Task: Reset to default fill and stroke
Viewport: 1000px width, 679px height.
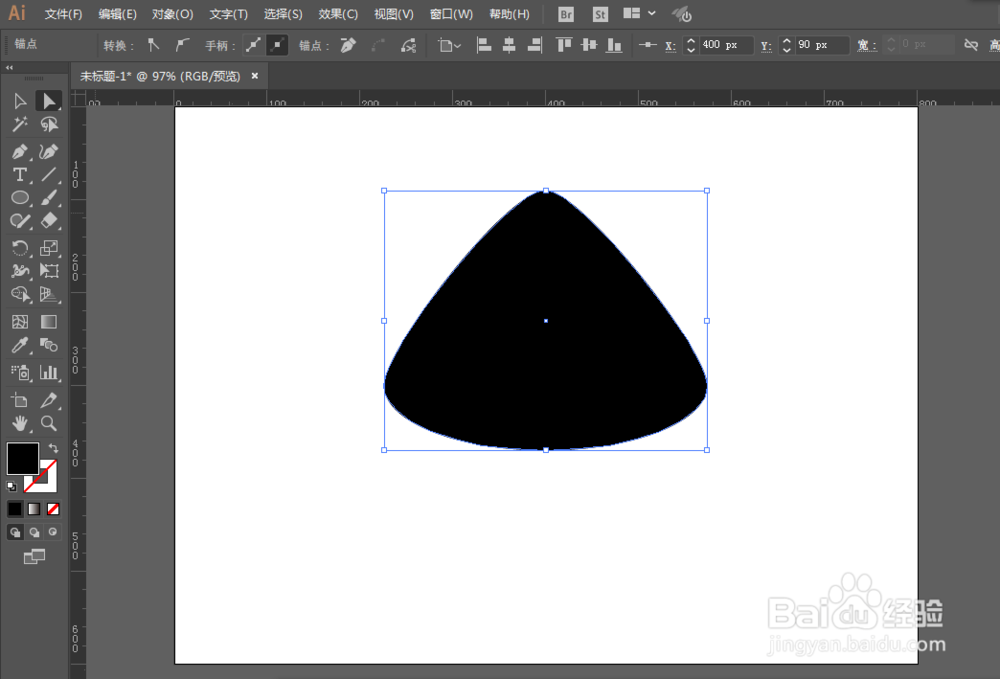Action: point(11,486)
